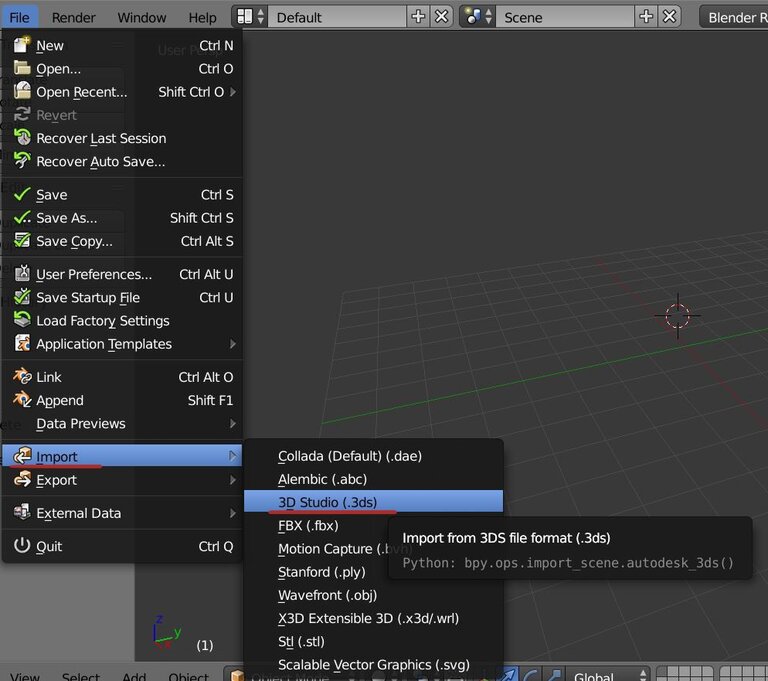
Task: Open the Render menu
Action: 73,18
